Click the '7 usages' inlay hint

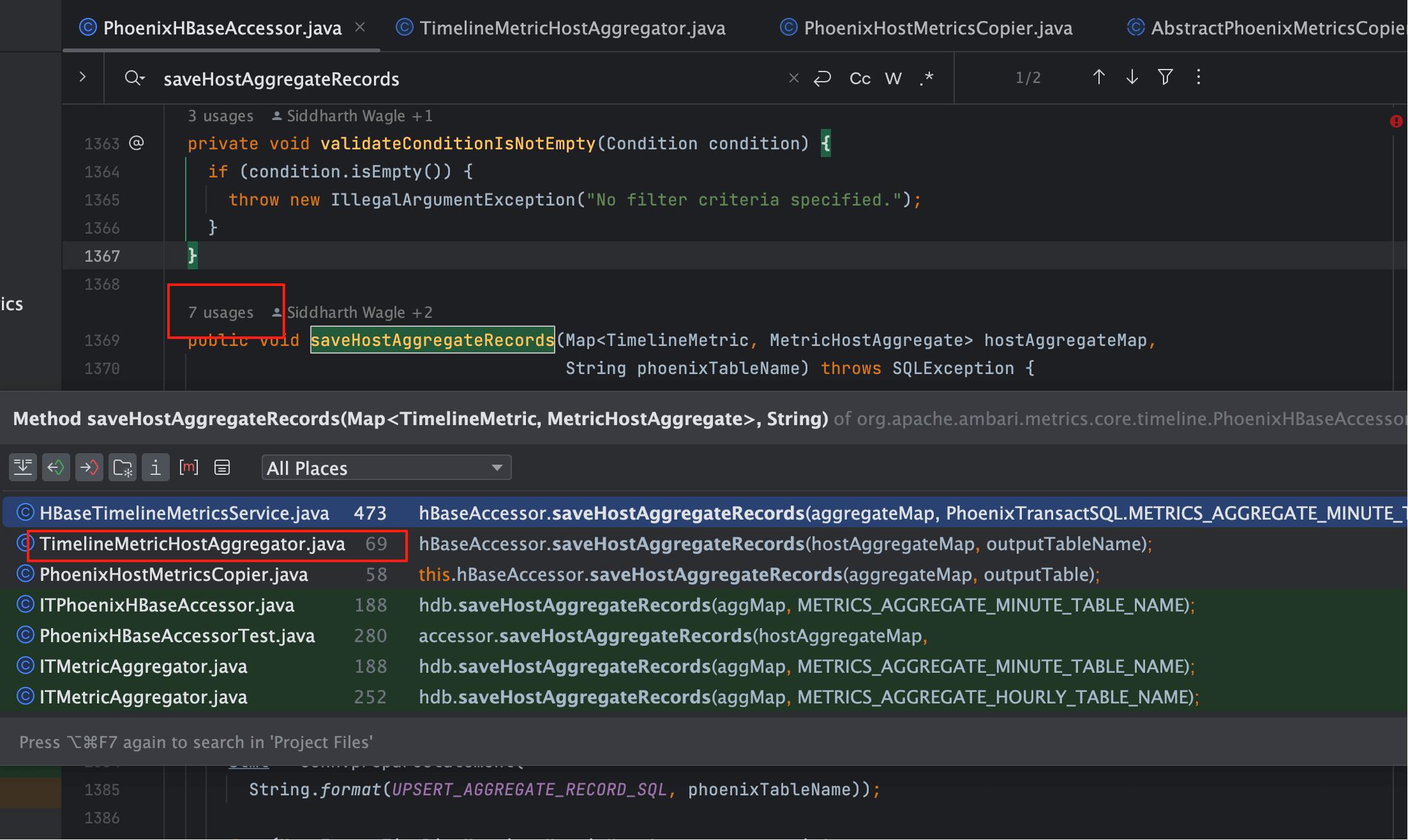click(220, 313)
